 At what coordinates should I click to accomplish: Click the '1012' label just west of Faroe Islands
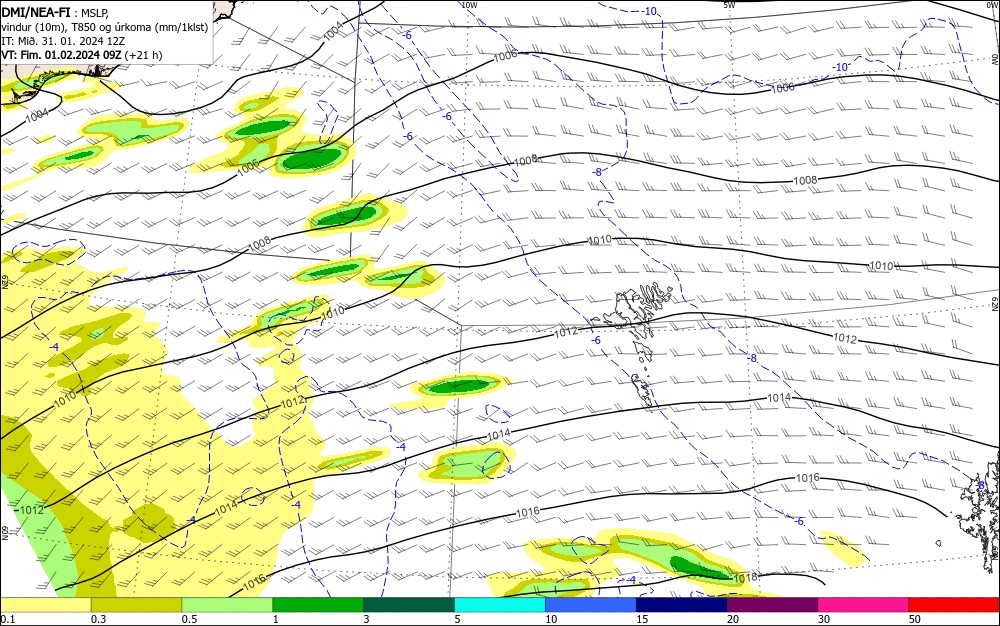click(566, 331)
